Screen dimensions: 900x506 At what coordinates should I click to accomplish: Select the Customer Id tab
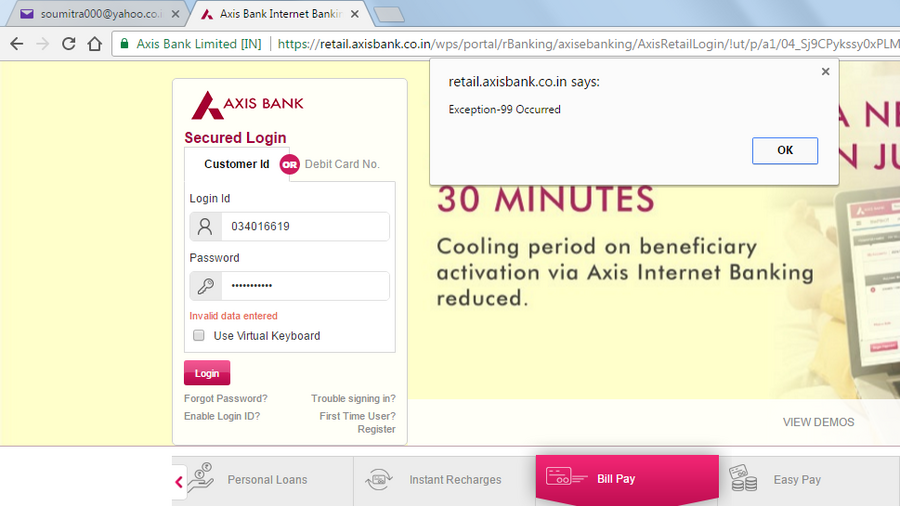click(236, 164)
